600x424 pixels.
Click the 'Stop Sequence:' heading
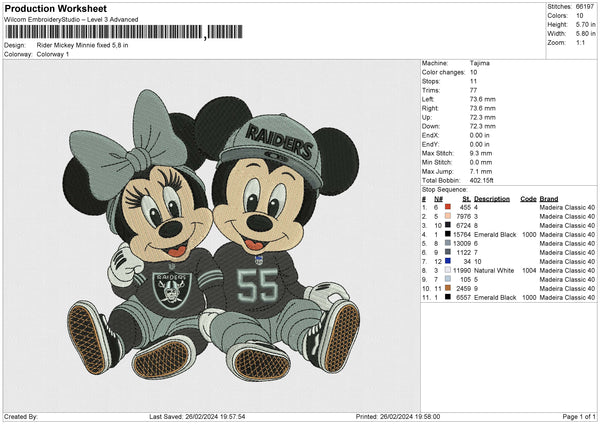(444, 190)
